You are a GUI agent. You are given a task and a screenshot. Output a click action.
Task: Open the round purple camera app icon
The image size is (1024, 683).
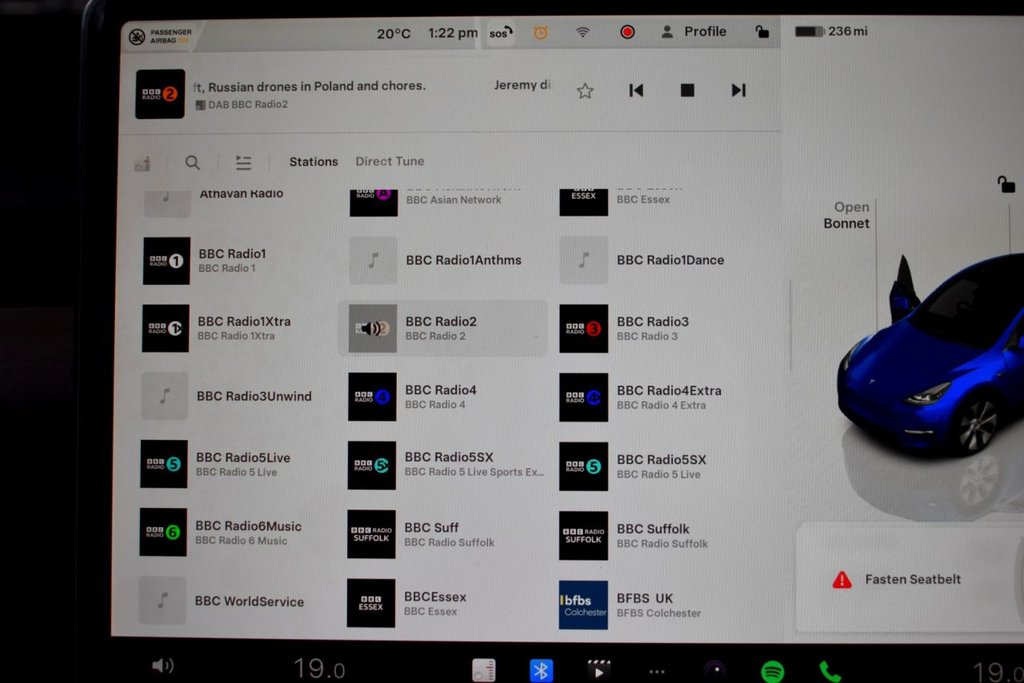[716, 670]
